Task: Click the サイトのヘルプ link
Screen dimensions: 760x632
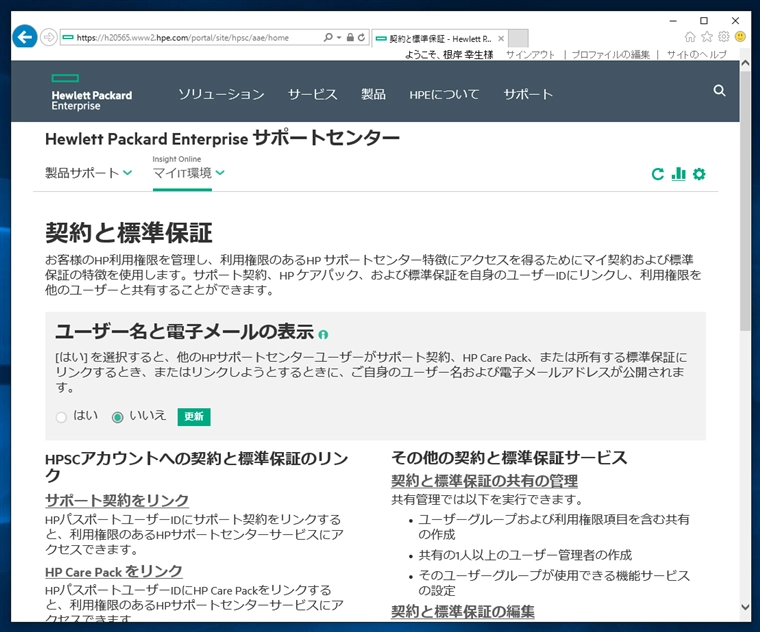Action: click(697, 54)
